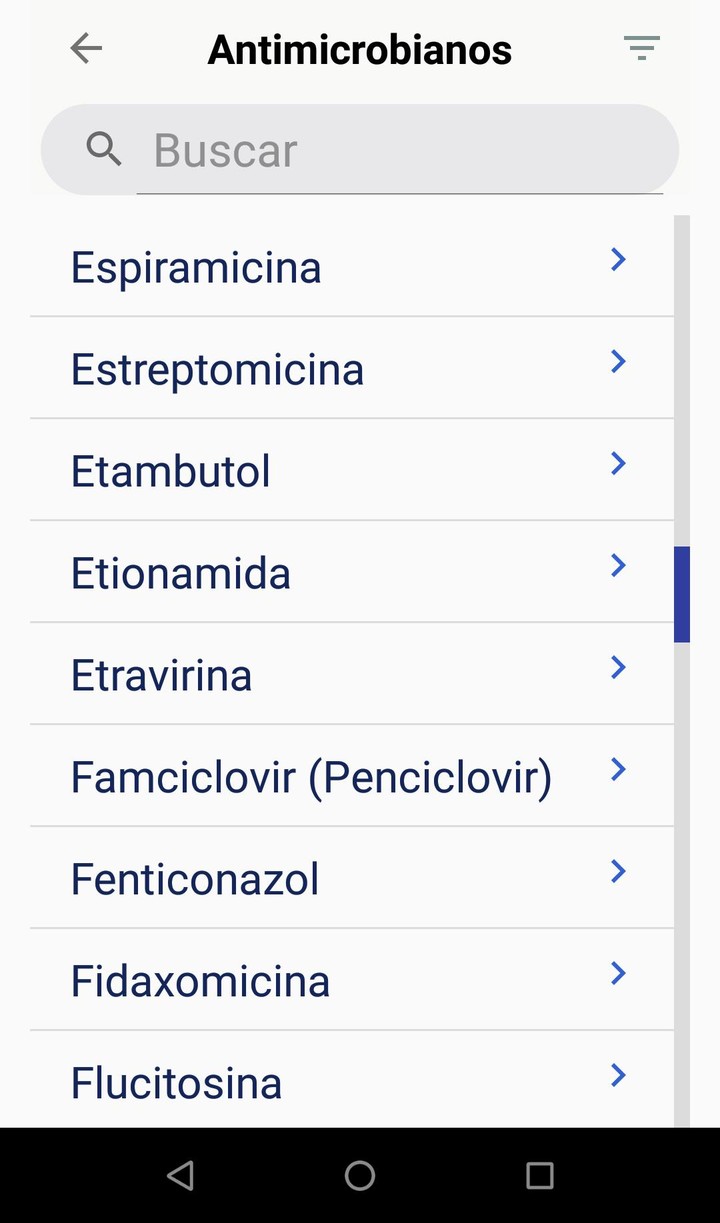Select Famciclovir (Penciclovir) from list
The width and height of the screenshot is (720, 1223).
tap(311, 778)
